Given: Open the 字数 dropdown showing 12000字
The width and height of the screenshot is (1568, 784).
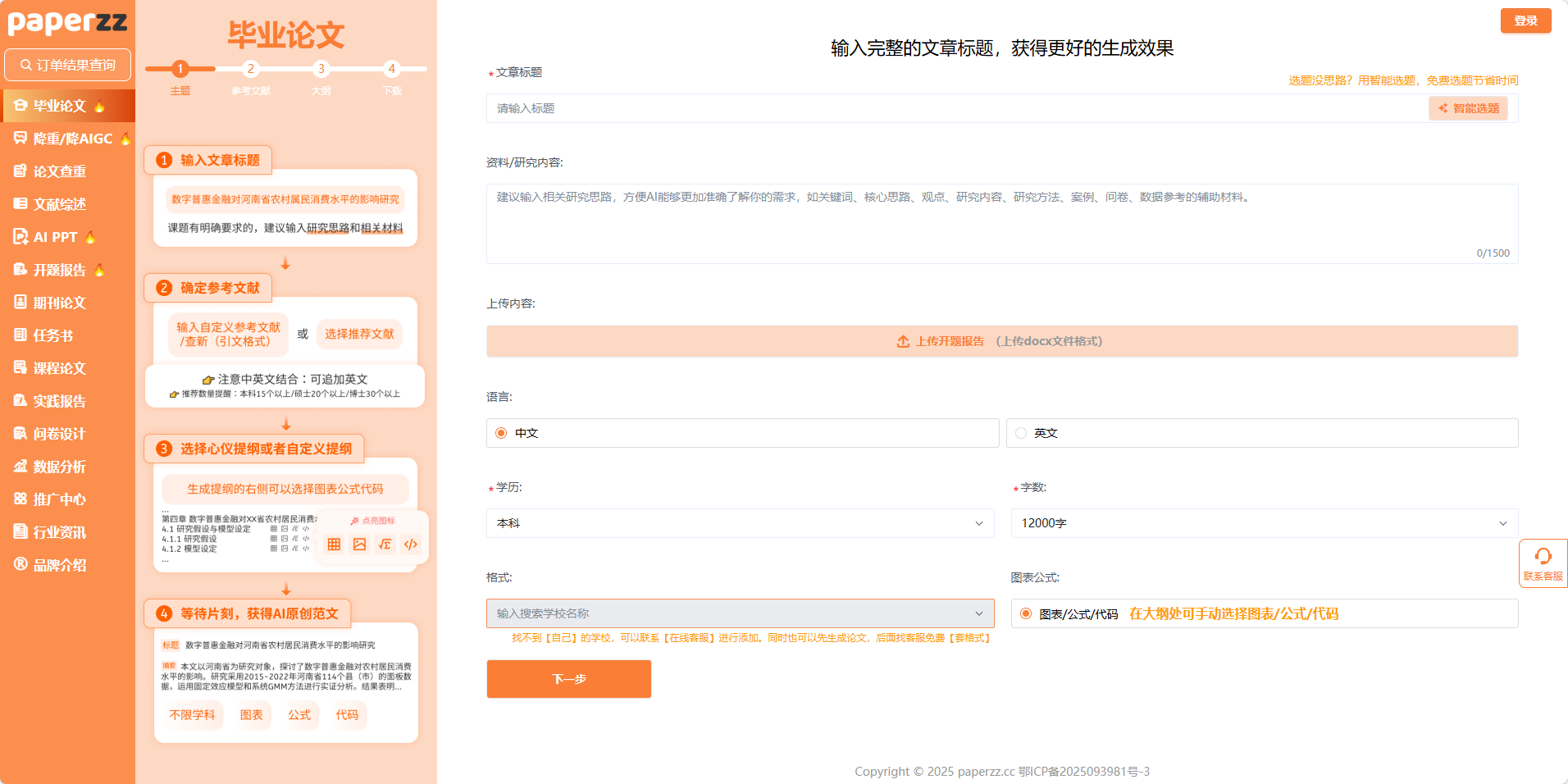Looking at the screenshot, I should pyautogui.click(x=1264, y=523).
